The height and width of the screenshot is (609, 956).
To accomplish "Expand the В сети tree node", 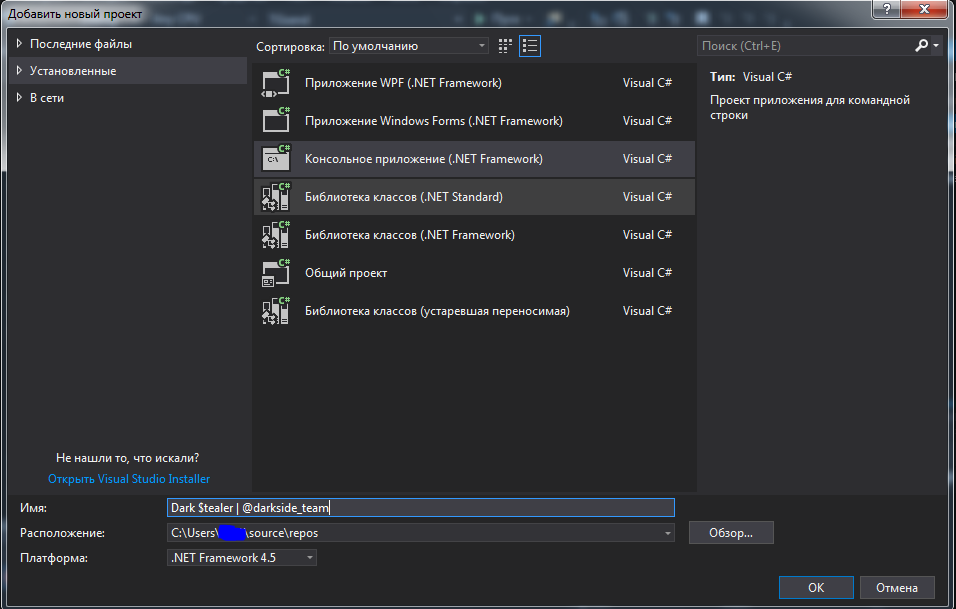I will pyautogui.click(x=19, y=98).
